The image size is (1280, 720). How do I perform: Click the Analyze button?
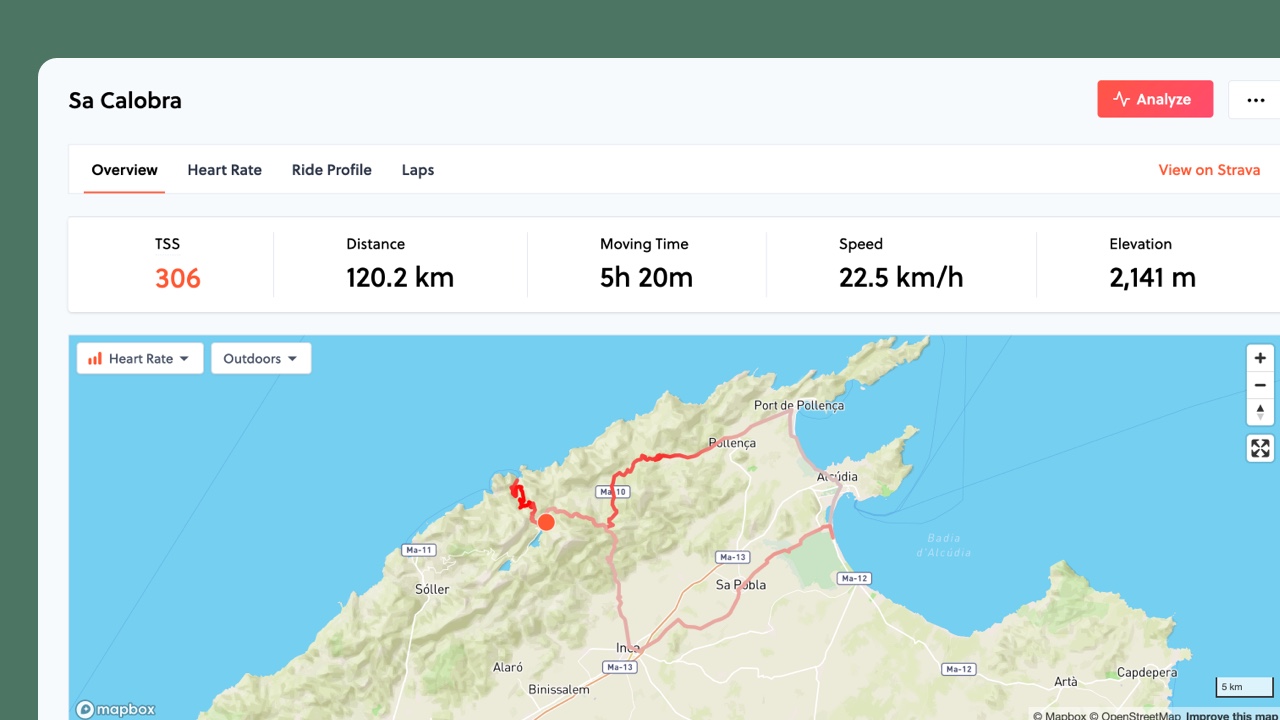pyautogui.click(x=1155, y=99)
